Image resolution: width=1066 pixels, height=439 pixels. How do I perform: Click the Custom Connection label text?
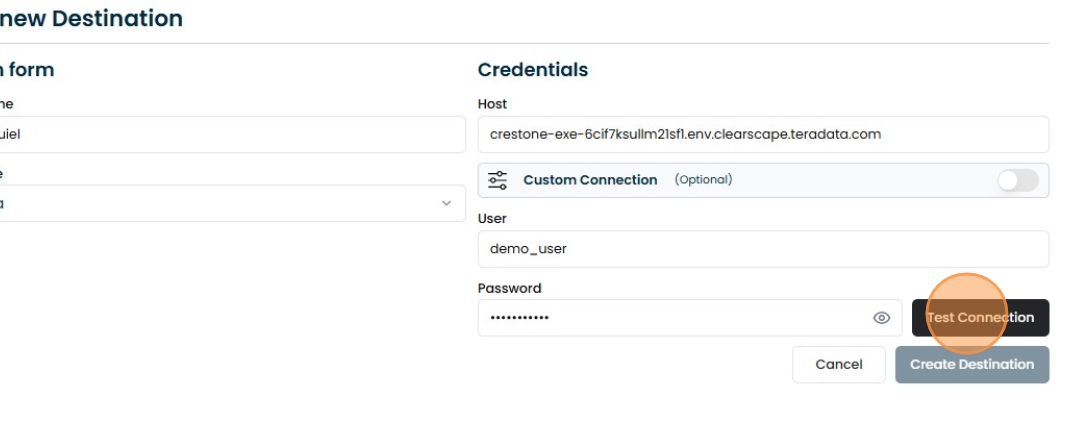(590, 180)
